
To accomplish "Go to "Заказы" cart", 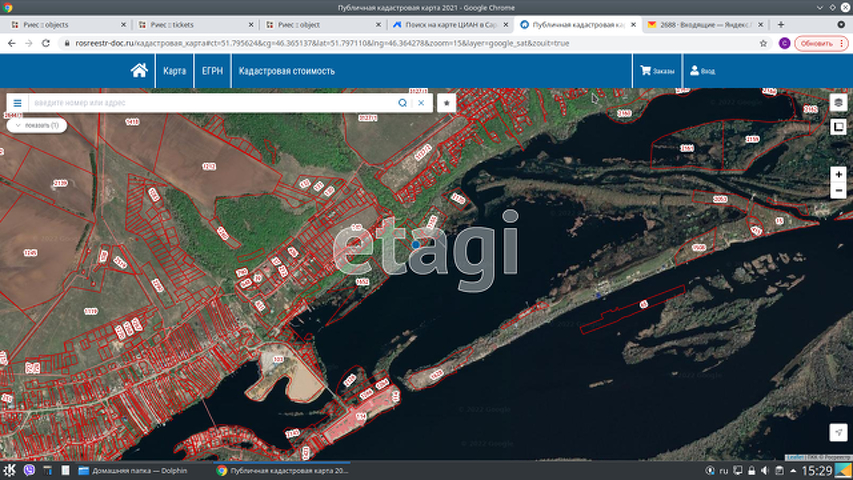I will [x=656, y=71].
